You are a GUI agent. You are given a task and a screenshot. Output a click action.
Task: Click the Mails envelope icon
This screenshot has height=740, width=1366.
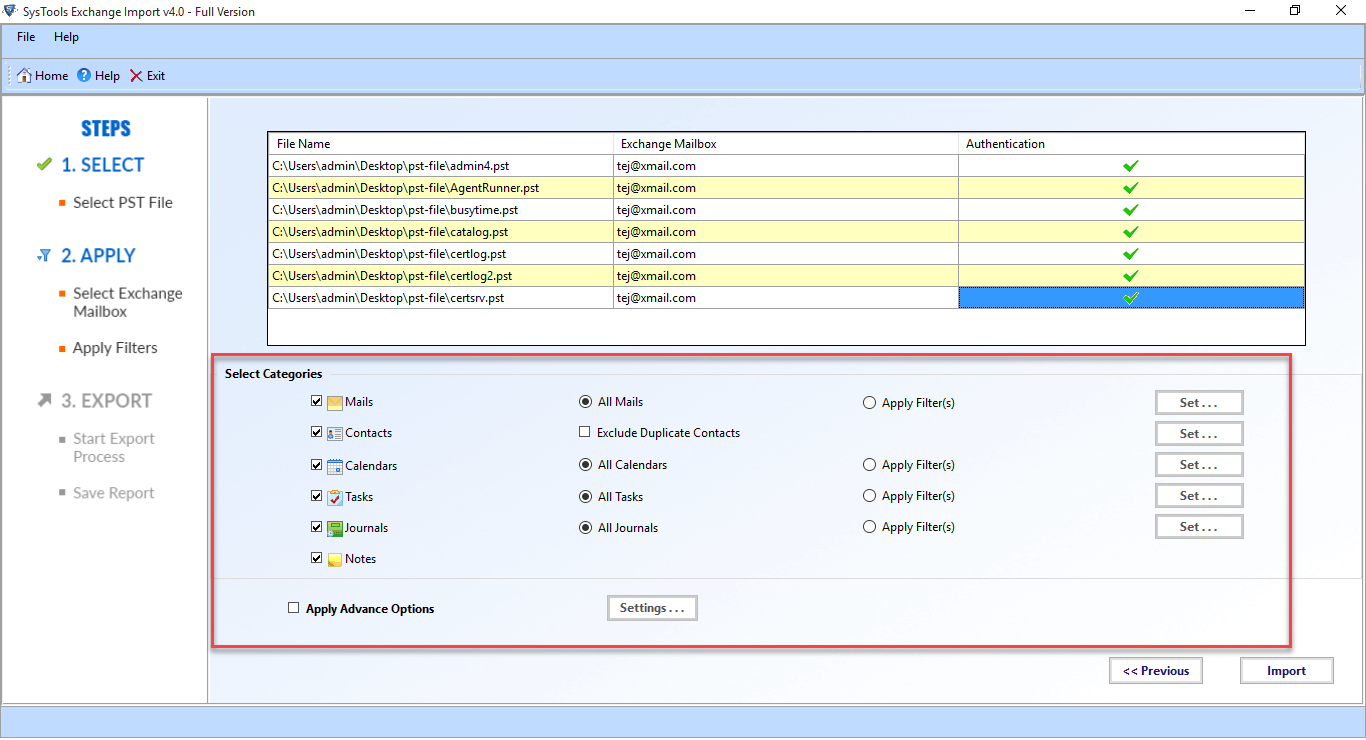(335, 403)
